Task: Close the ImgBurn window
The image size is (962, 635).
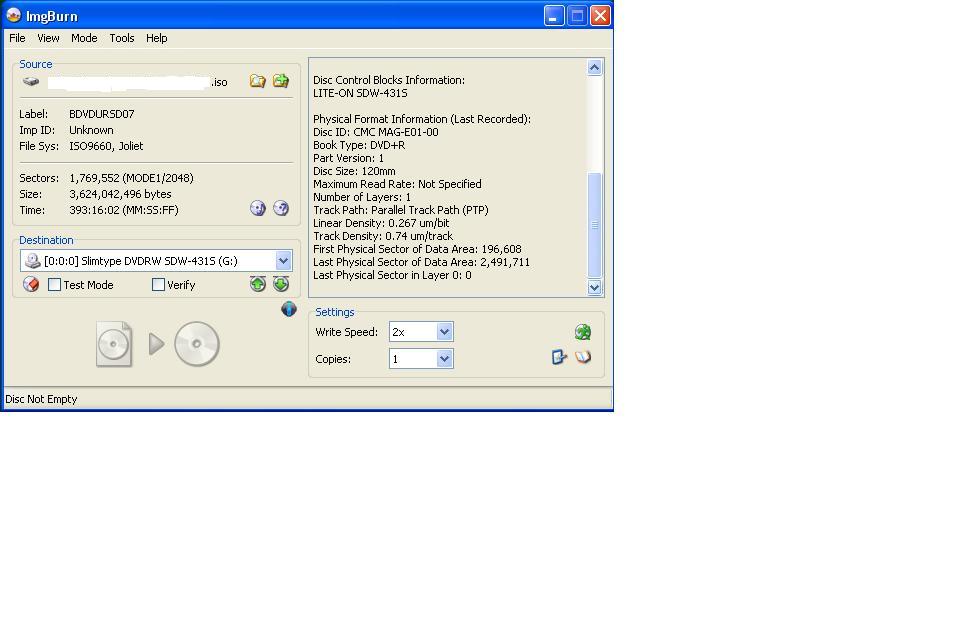Action: pyautogui.click(x=601, y=16)
